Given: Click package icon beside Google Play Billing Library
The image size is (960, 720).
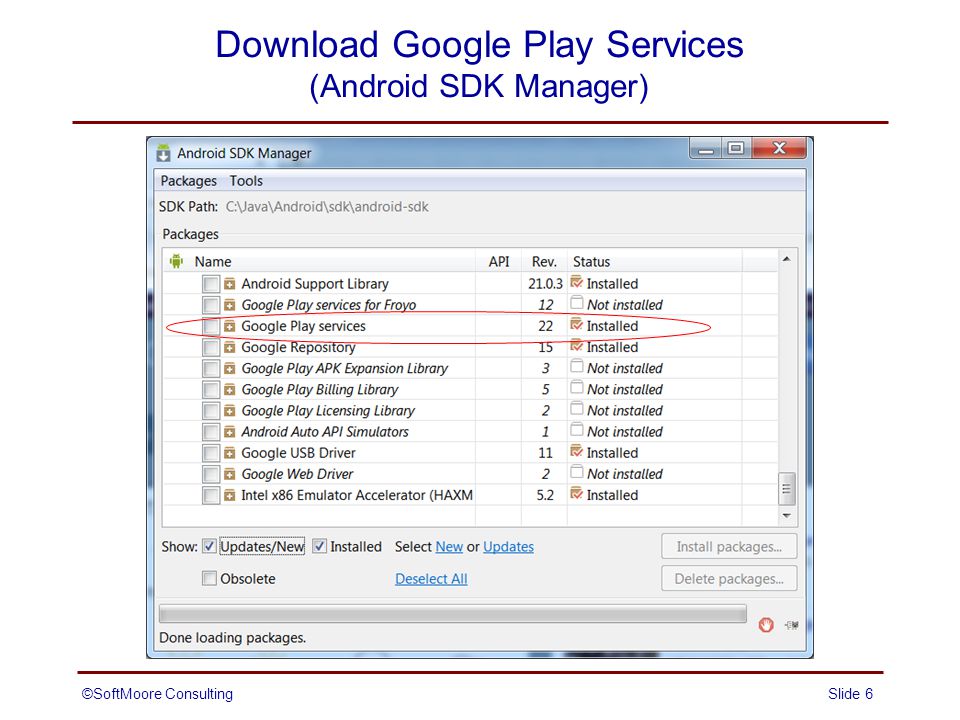Looking at the screenshot, I should point(230,390).
